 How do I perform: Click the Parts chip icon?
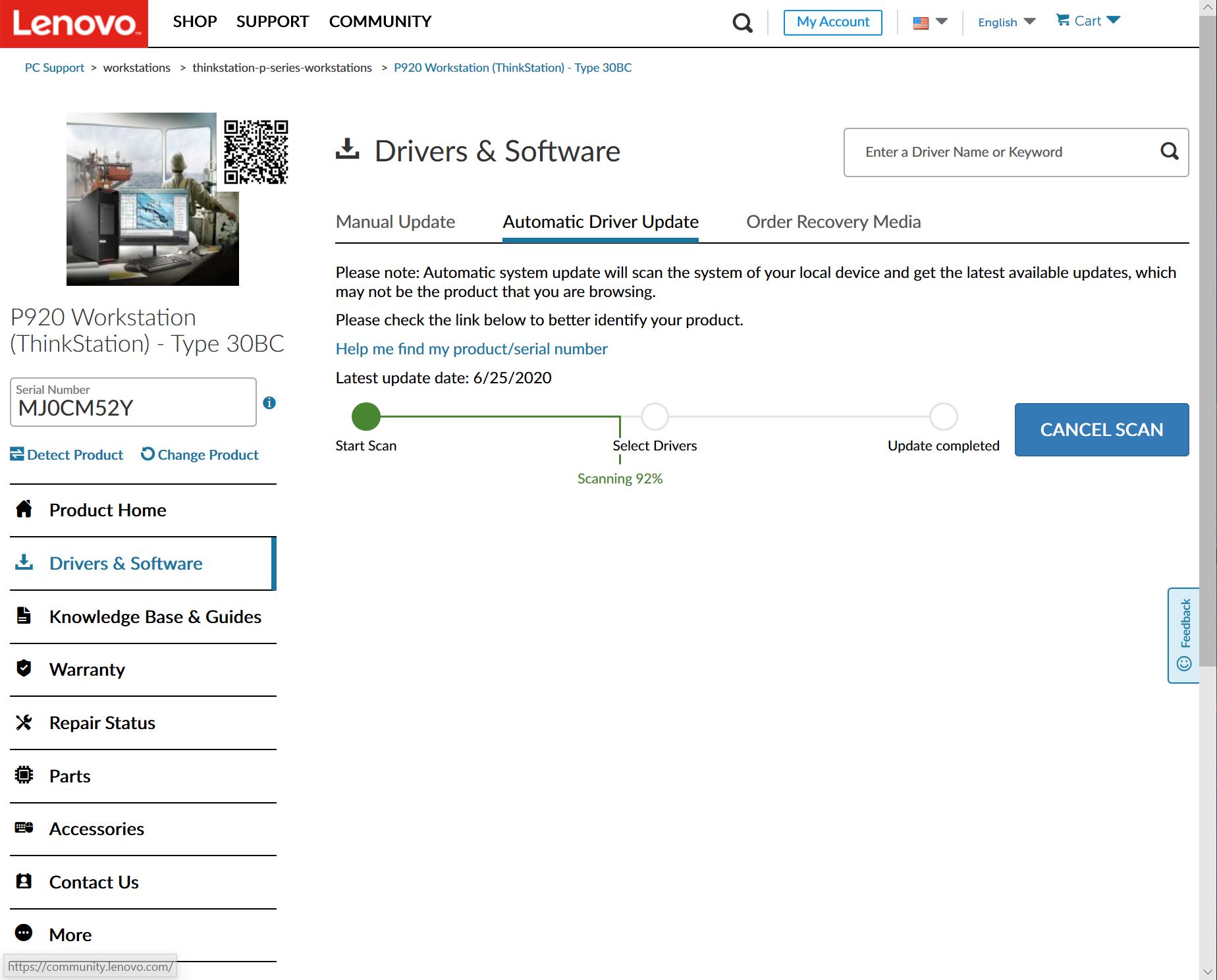click(24, 775)
